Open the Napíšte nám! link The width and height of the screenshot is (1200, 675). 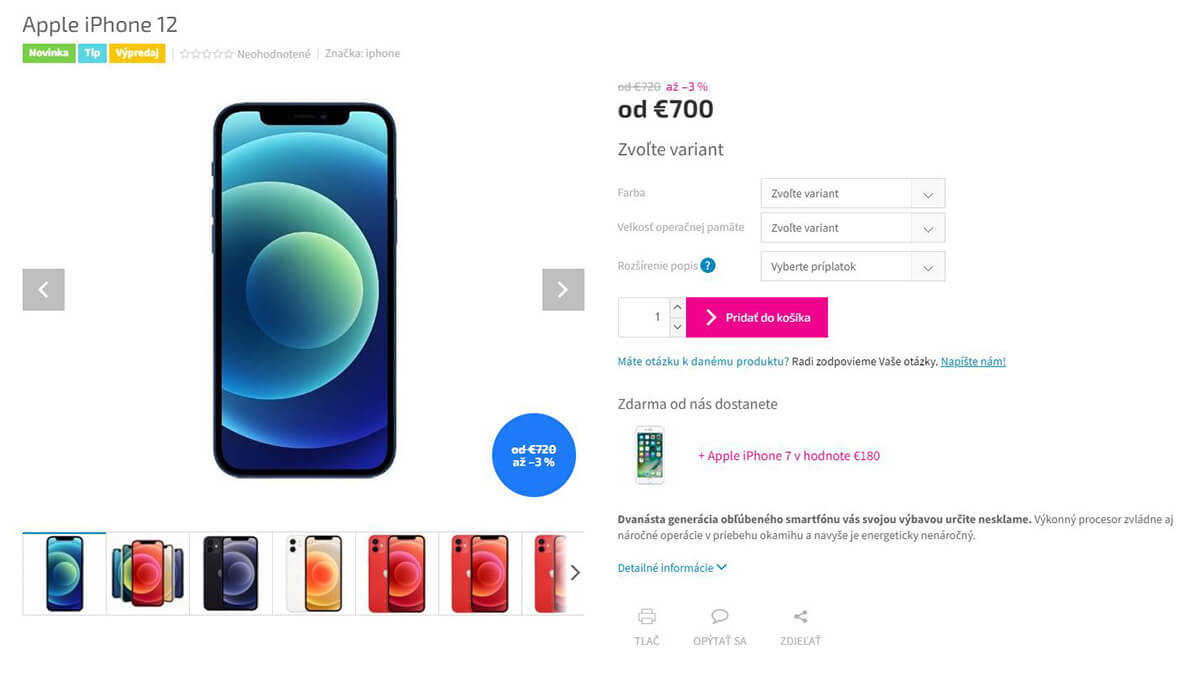tap(973, 362)
